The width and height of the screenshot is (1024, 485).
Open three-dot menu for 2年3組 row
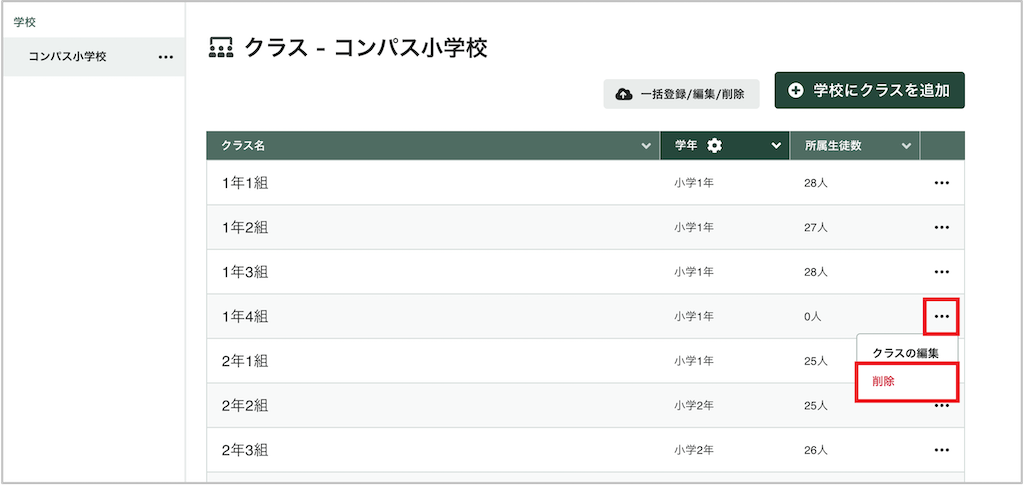941,450
